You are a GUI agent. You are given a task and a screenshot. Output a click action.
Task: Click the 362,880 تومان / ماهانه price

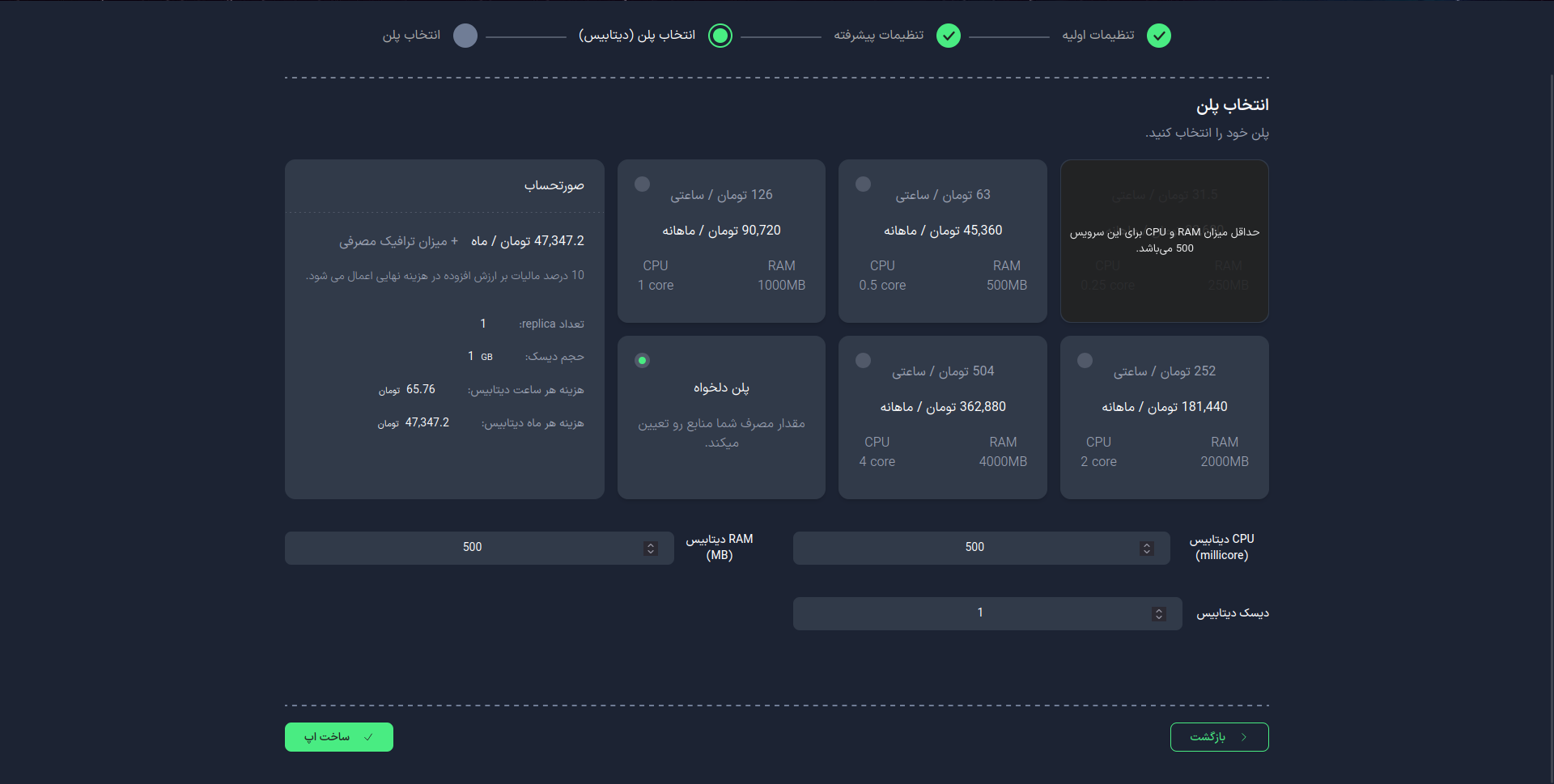pyautogui.click(x=943, y=407)
